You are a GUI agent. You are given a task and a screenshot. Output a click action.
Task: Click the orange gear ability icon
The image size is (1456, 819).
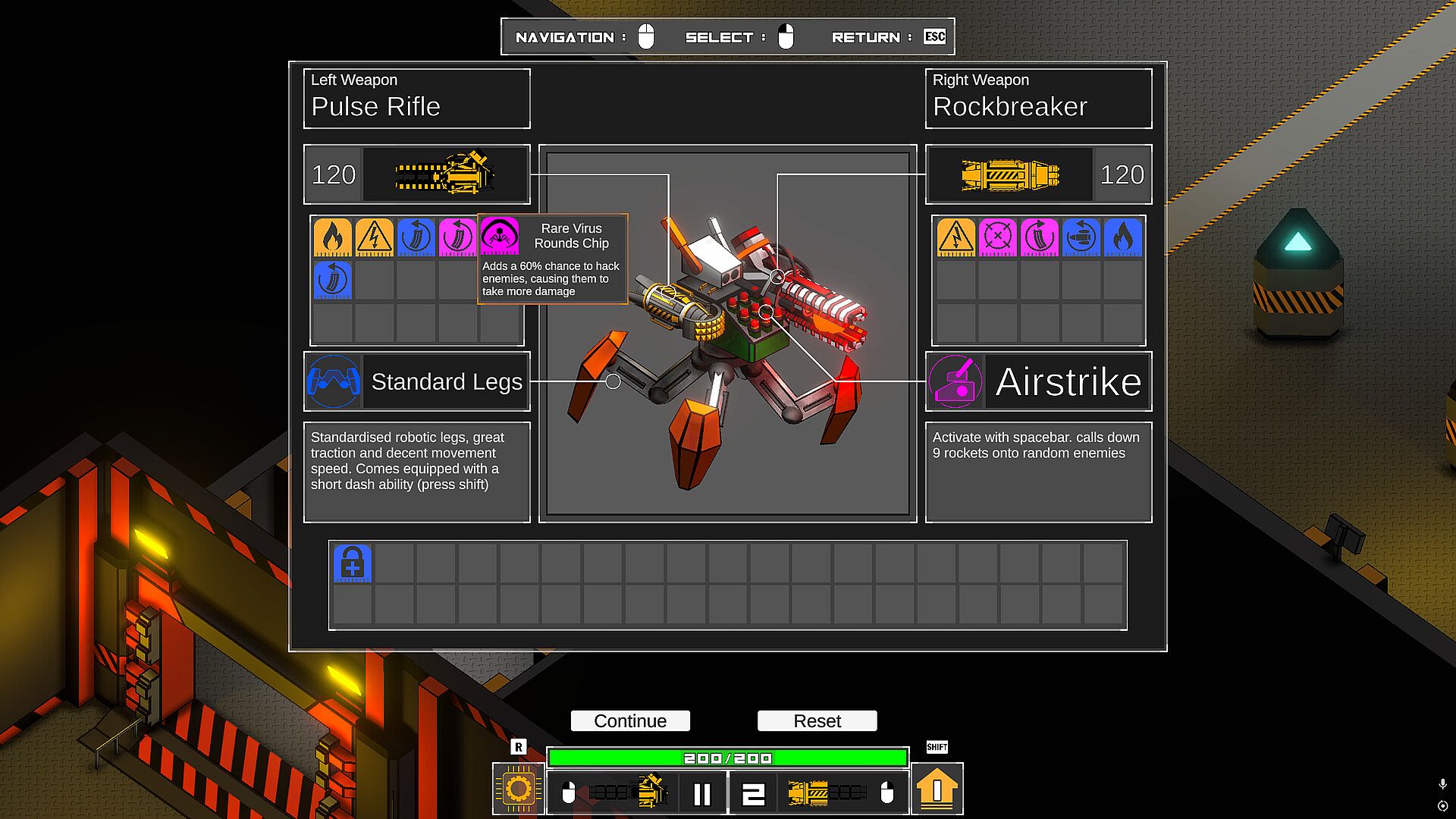pos(519,789)
